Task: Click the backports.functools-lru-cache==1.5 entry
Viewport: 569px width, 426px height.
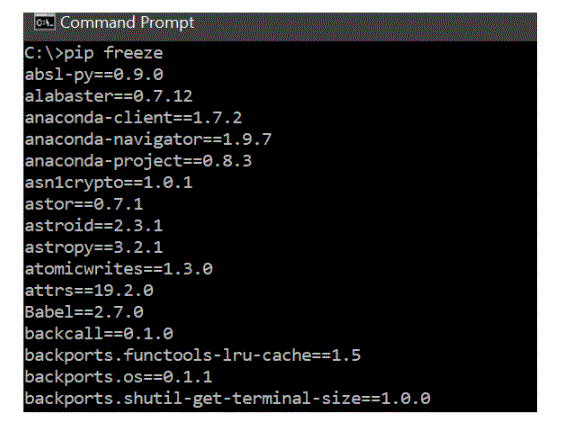Action: click(x=193, y=355)
